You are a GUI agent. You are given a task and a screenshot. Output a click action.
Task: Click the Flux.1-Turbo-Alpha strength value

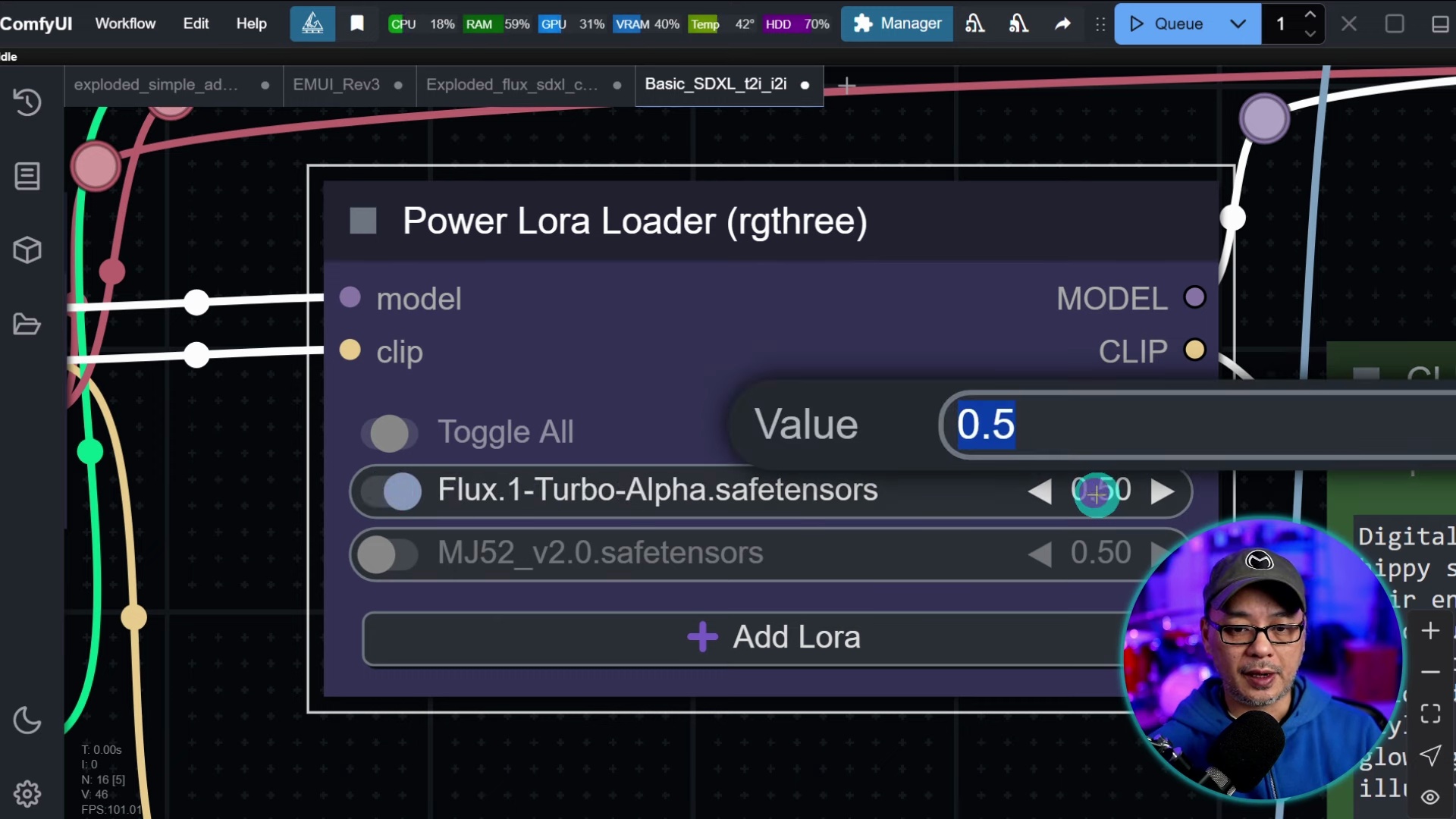(1100, 491)
